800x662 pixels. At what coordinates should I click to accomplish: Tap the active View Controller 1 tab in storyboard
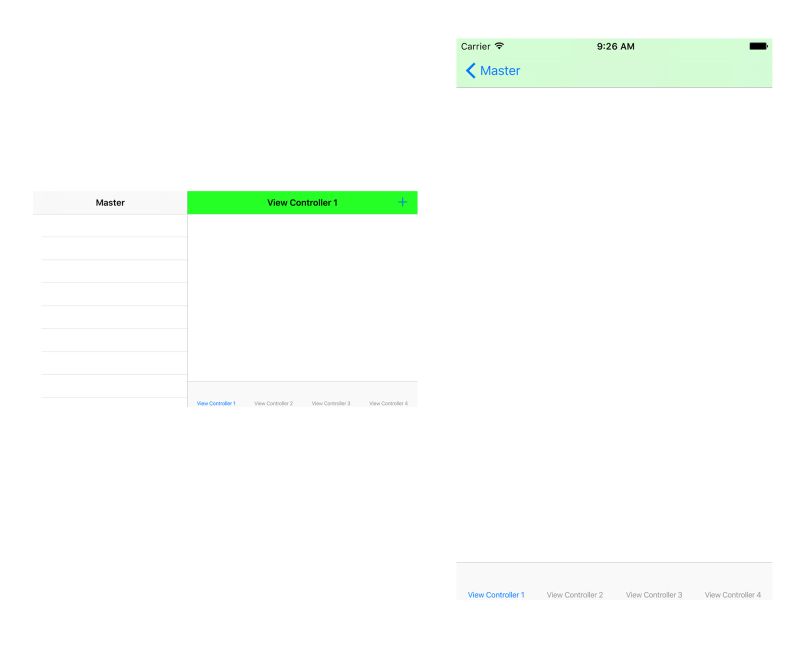click(x=216, y=403)
